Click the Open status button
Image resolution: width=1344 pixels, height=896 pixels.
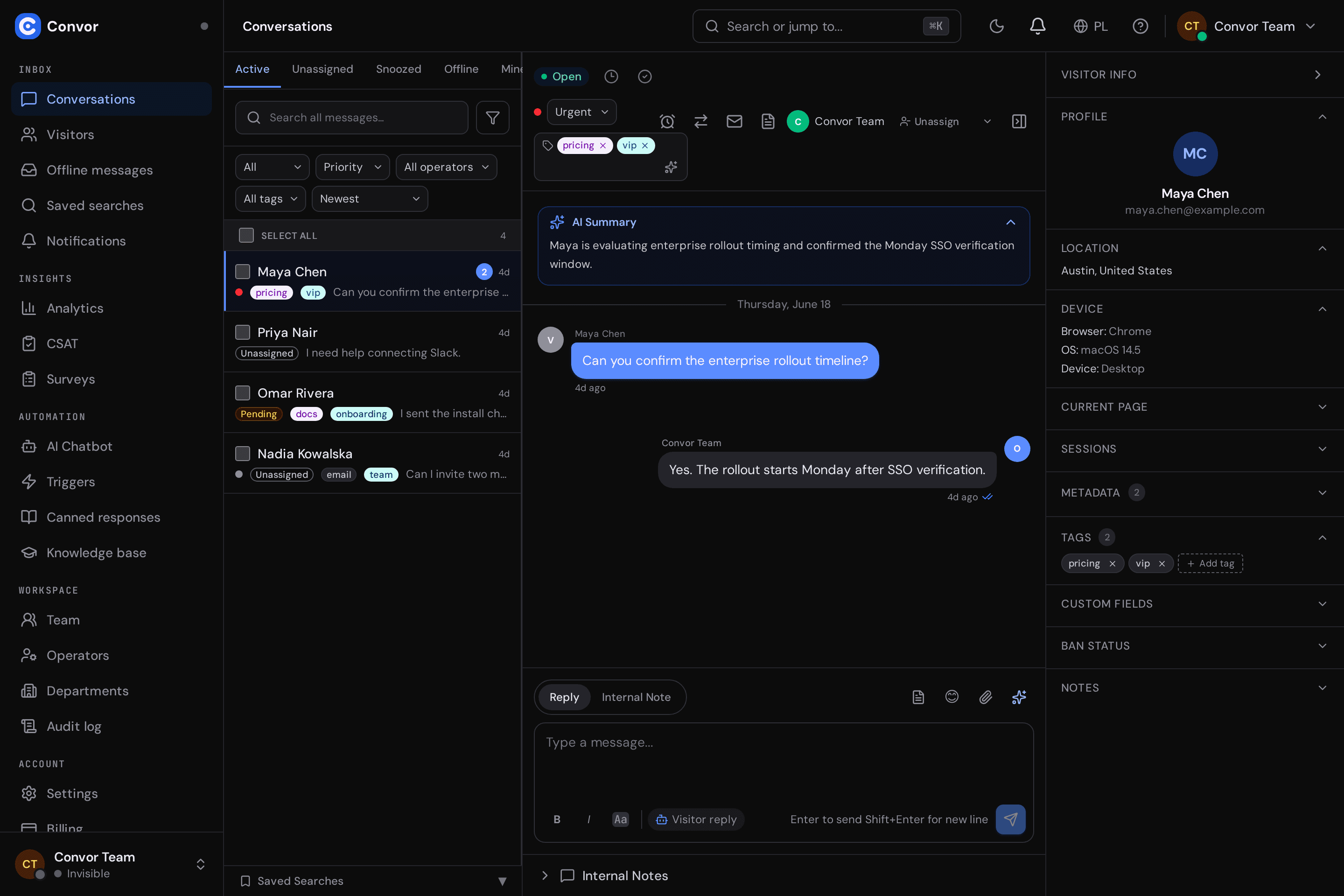point(561,77)
